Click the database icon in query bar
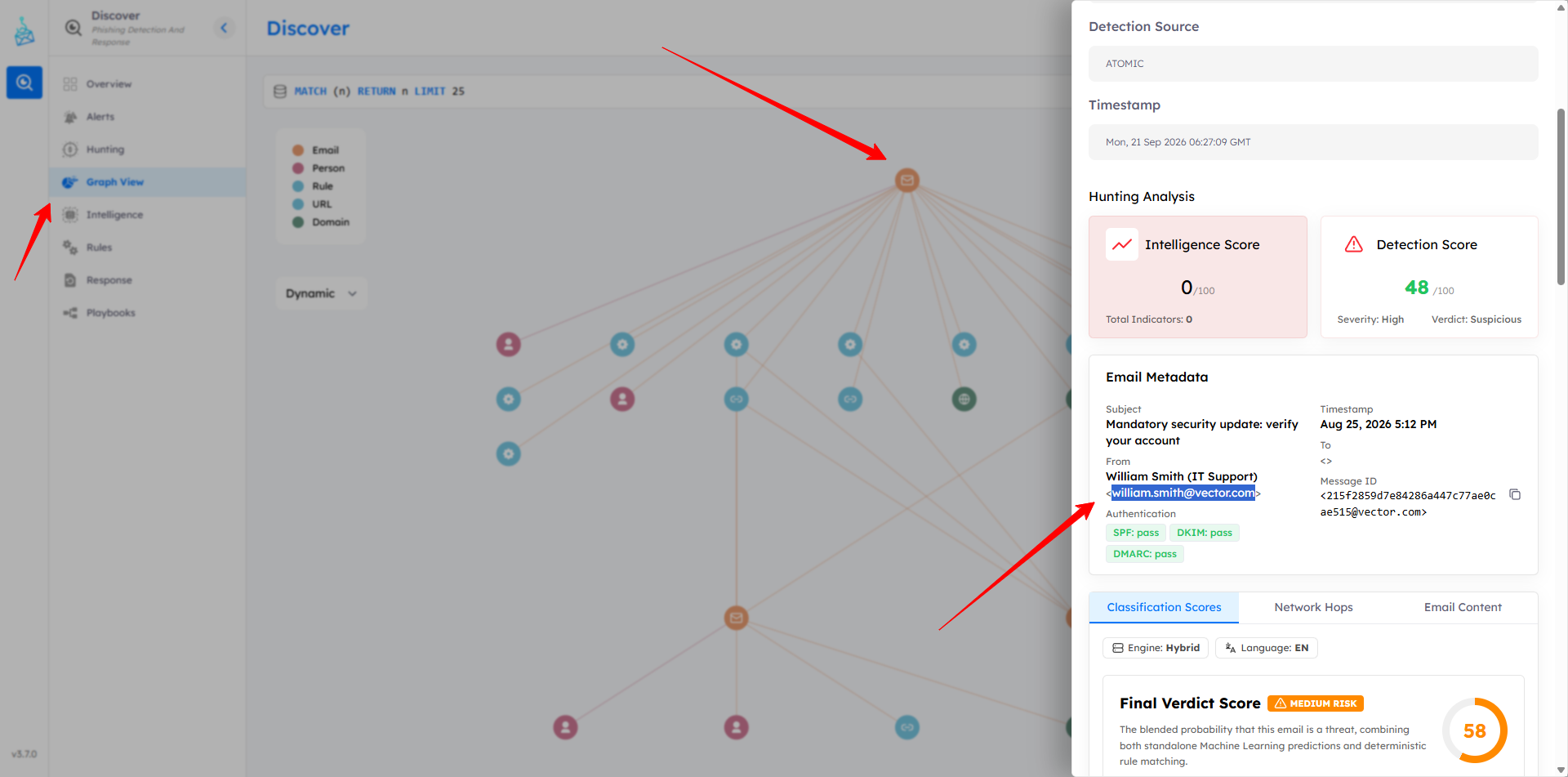The width and height of the screenshot is (1568, 777). (279, 92)
